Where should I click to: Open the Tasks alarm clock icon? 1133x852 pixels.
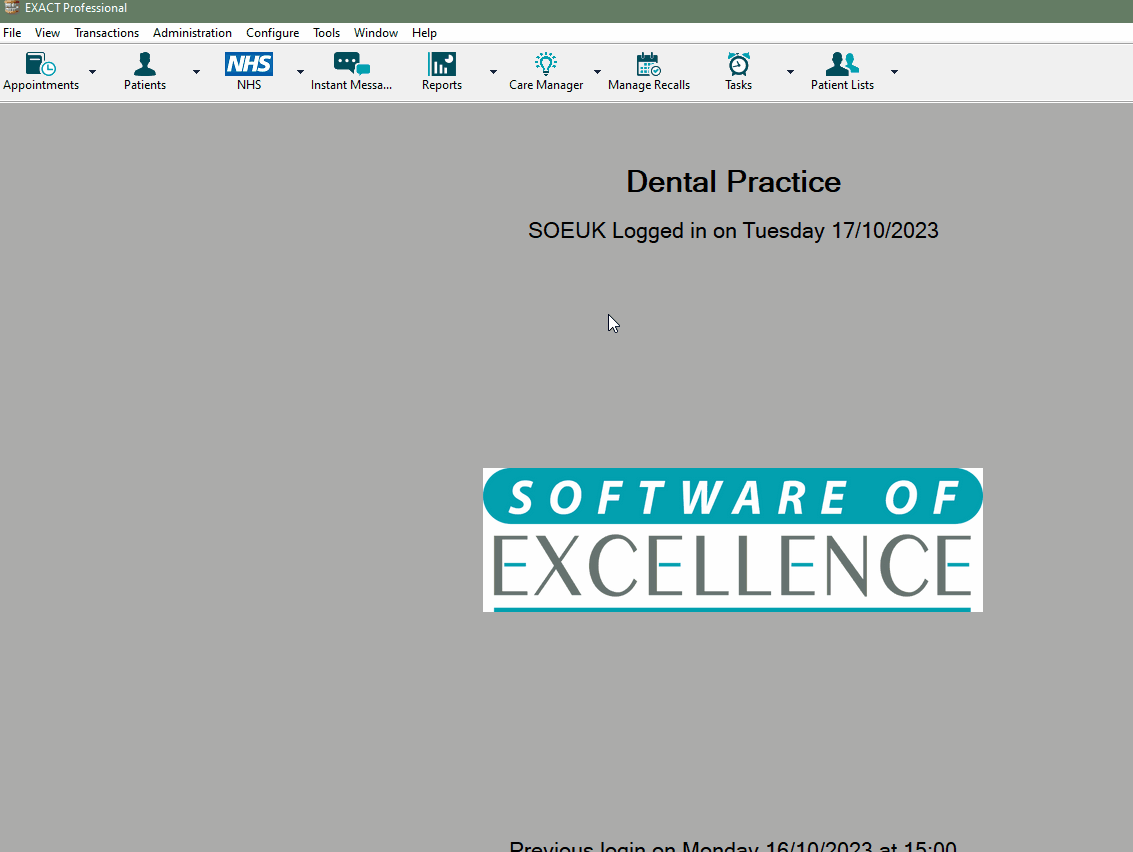pos(738,72)
